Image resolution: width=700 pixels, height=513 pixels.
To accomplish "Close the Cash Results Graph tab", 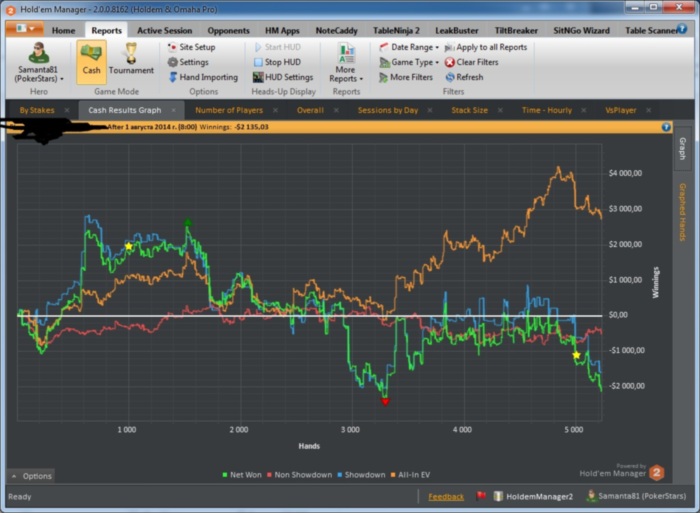I will click(174, 110).
